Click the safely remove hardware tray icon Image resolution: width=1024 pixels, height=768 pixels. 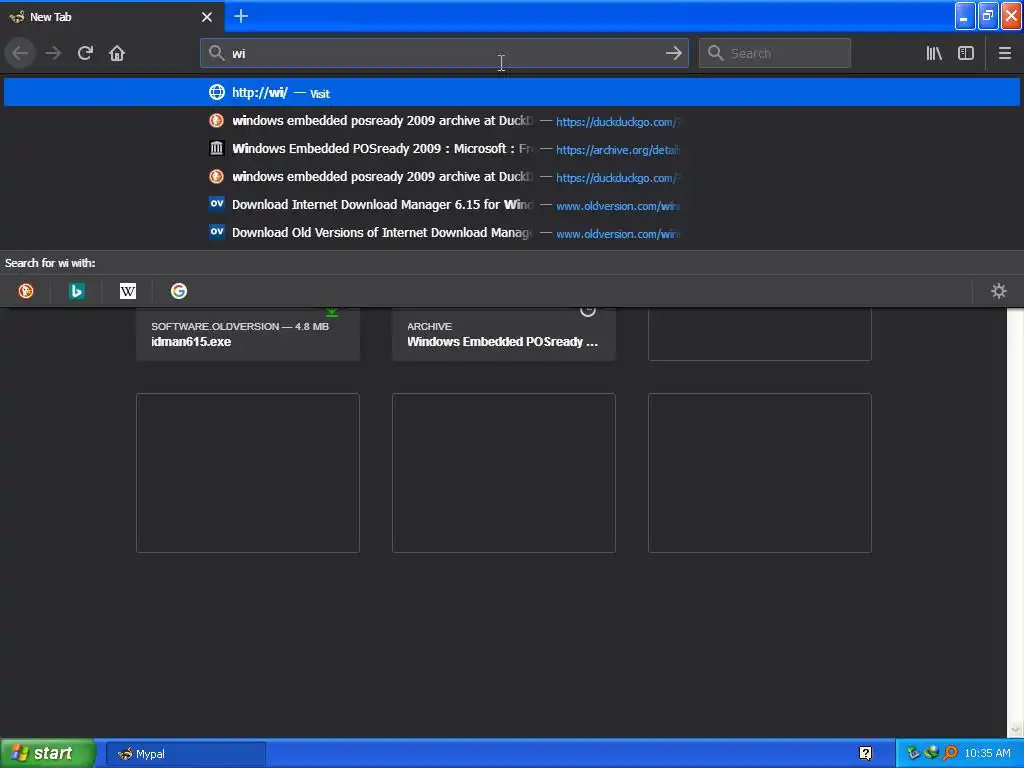tap(913, 753)
